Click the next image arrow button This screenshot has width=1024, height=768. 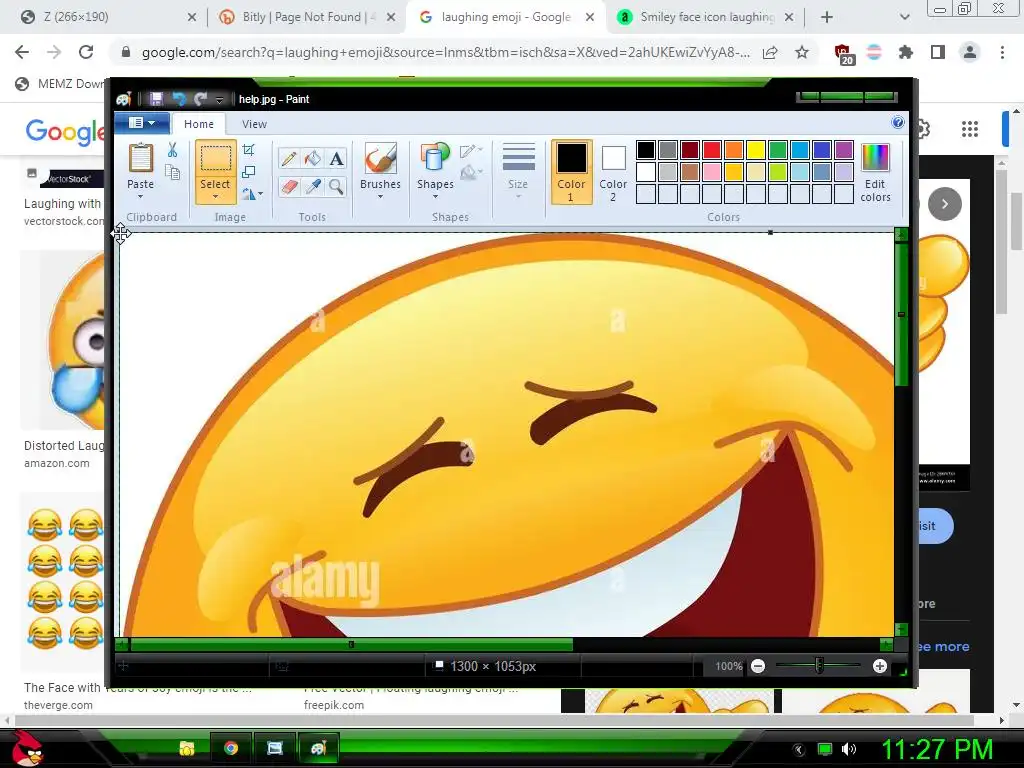click(944, 204)
